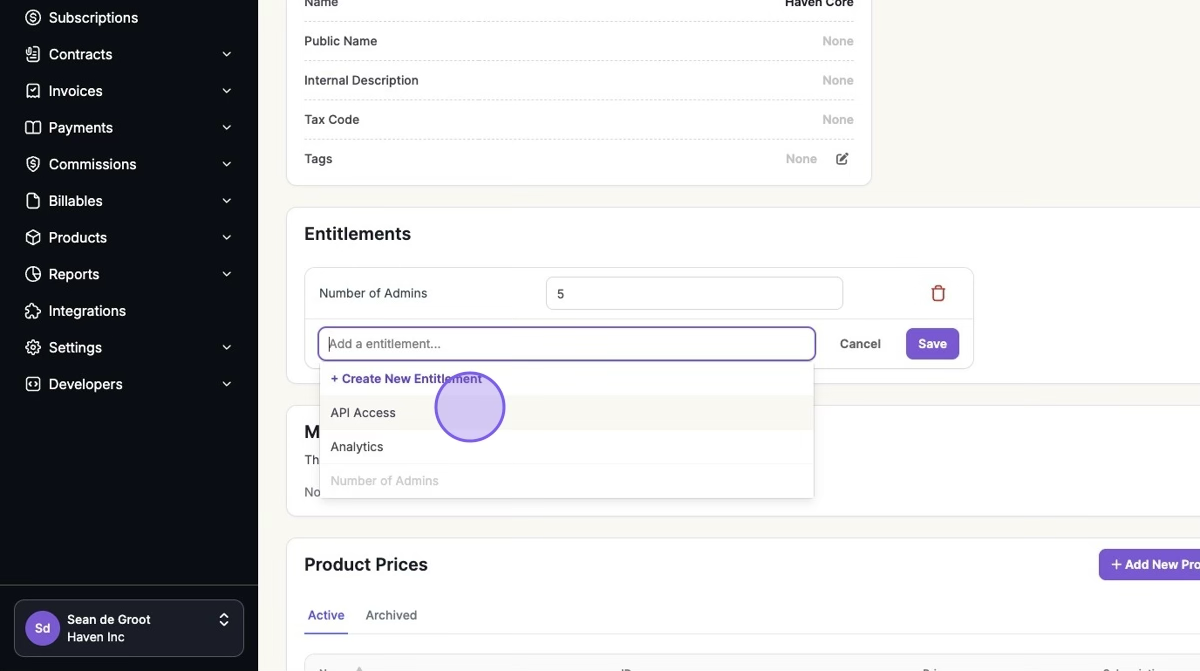This screenshot has width=1200, height=671.
Task: Edit tags with the pencil icon
Action: (842, 159)
